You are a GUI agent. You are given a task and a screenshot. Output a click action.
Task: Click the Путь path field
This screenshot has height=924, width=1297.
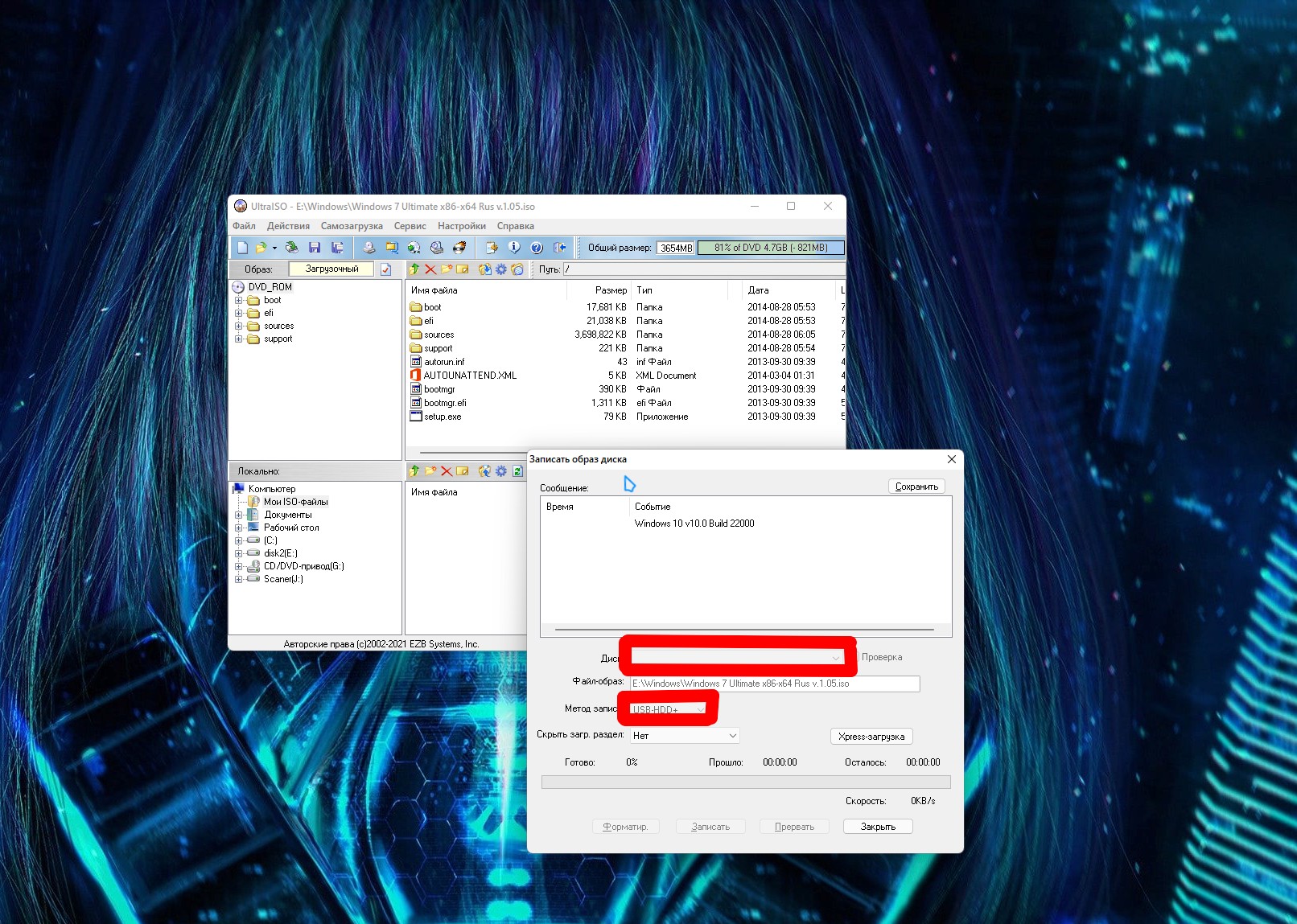click(x=704, y=269)
